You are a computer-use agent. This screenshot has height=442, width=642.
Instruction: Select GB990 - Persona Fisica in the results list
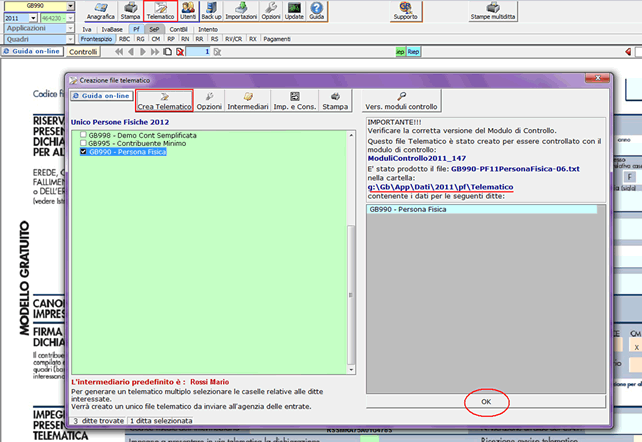tap(482, 210)
